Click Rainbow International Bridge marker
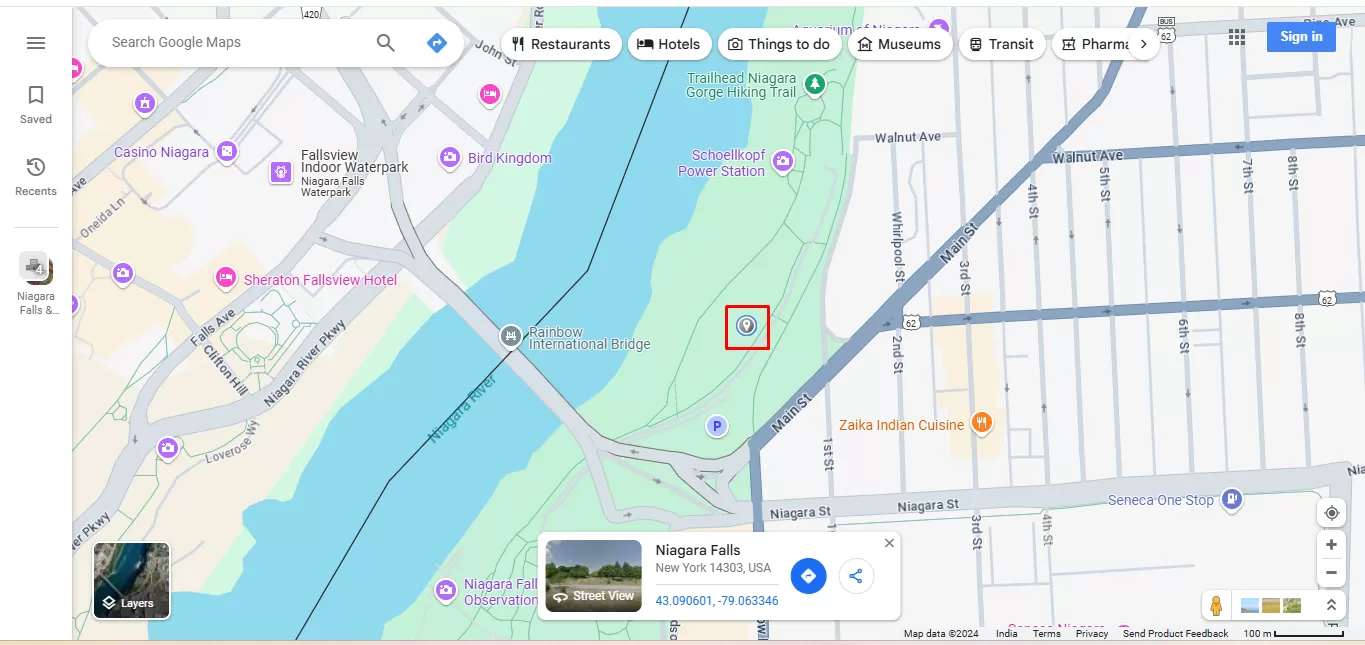This screenshot has width=1365, height=645. point(511,336)
